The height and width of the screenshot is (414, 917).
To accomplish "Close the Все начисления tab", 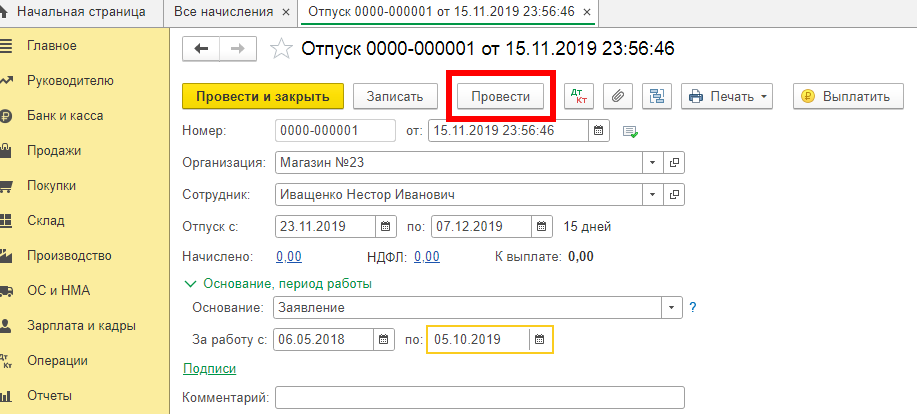I will pyautogui.click(x=287, y=13).
